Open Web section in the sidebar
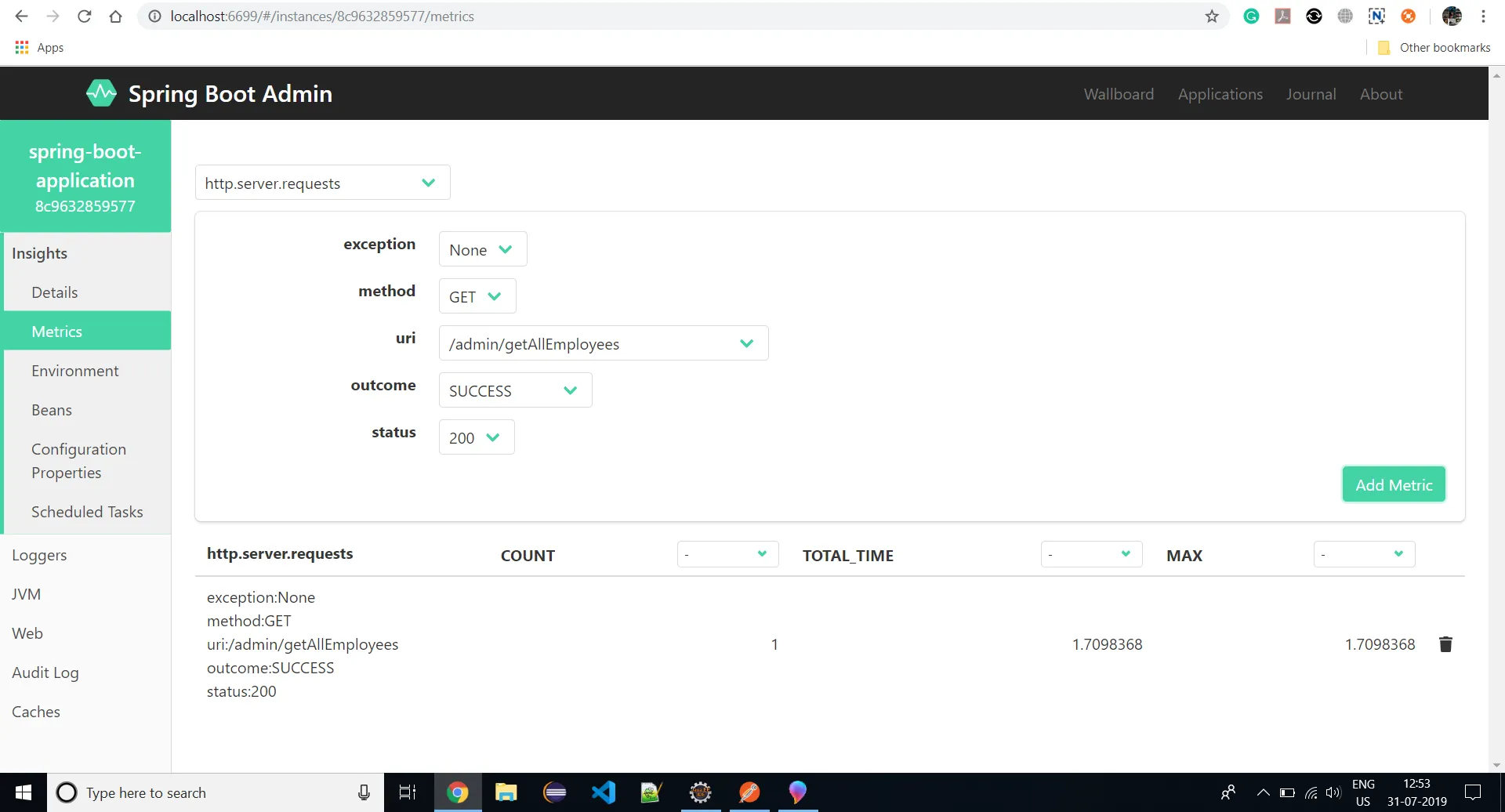1505x812 pixels. [85, 633]
